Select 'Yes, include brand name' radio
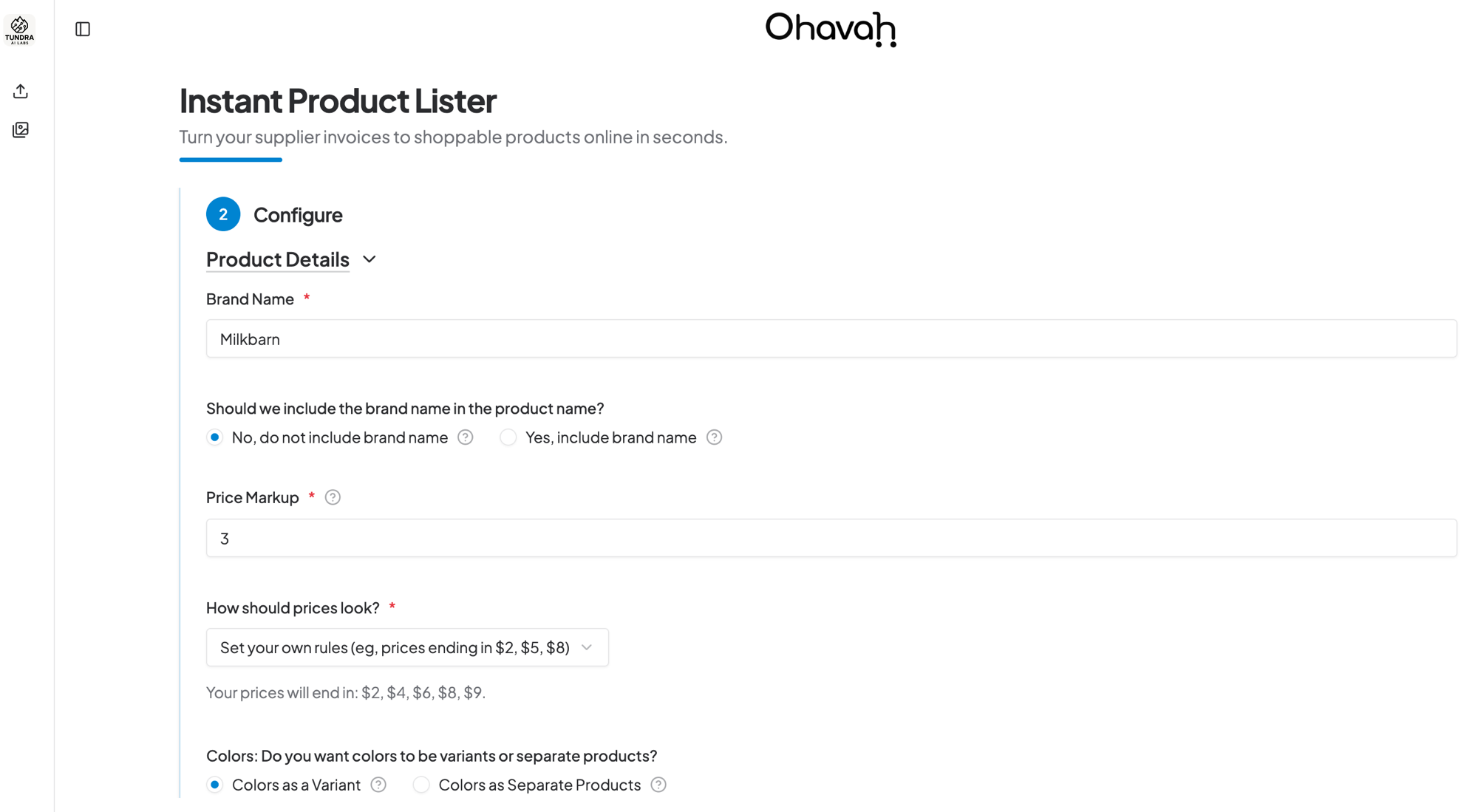1478x812 pixels. point(508,437)
